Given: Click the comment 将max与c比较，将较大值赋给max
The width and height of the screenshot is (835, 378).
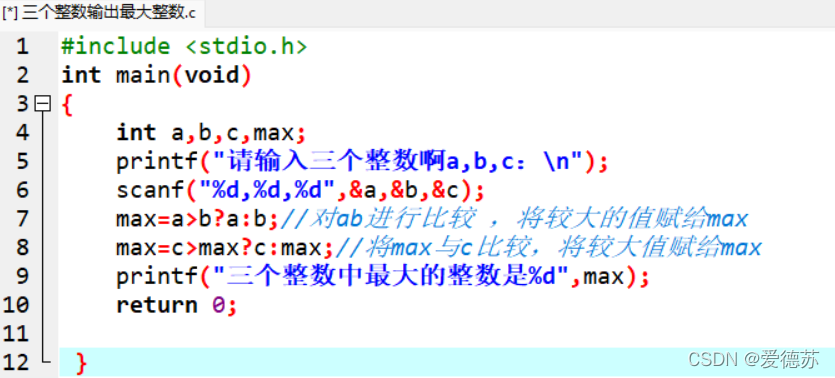Looking at the screenshot, I should (x=549, y=248).
